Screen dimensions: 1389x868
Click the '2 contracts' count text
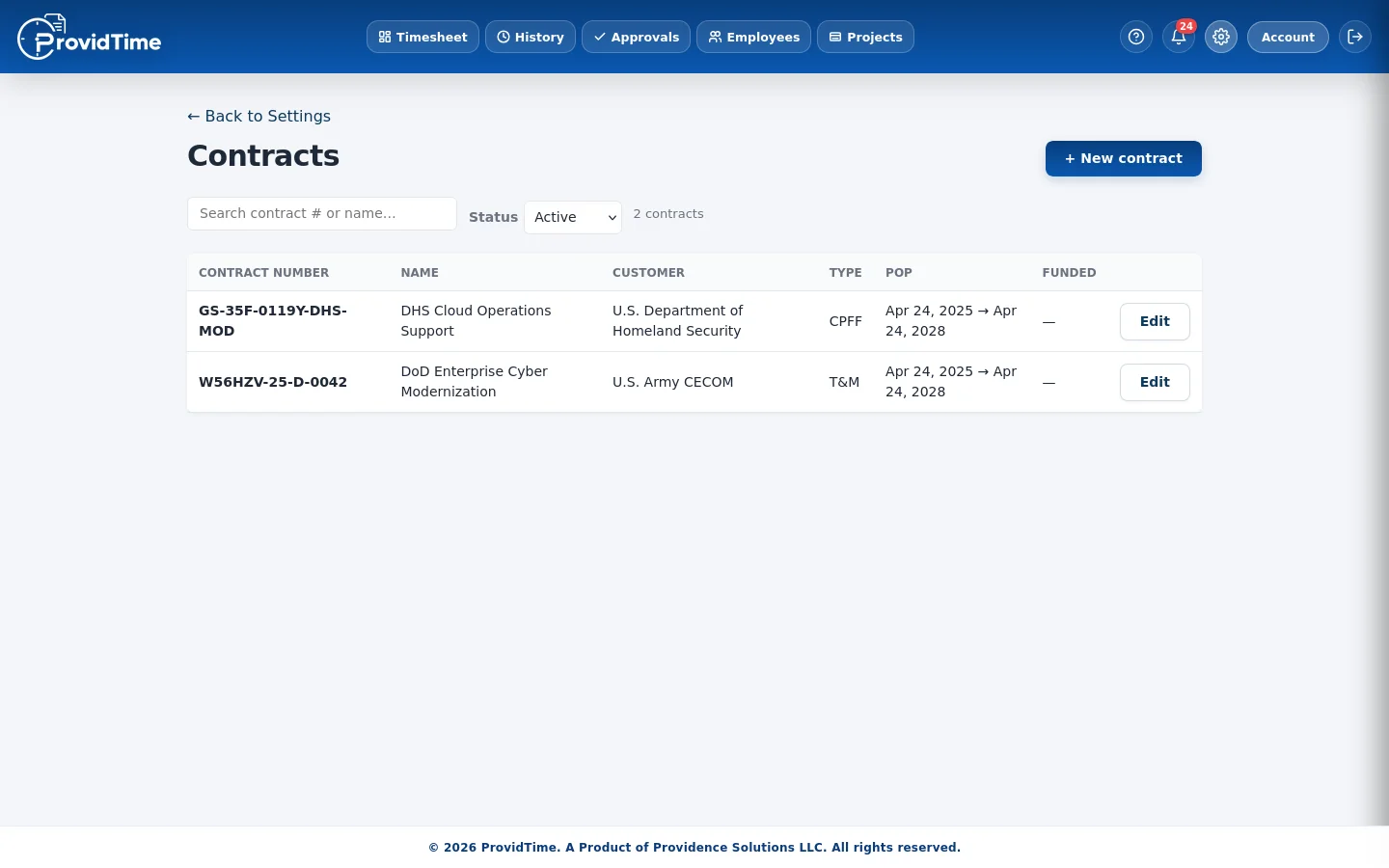point(668,214)
